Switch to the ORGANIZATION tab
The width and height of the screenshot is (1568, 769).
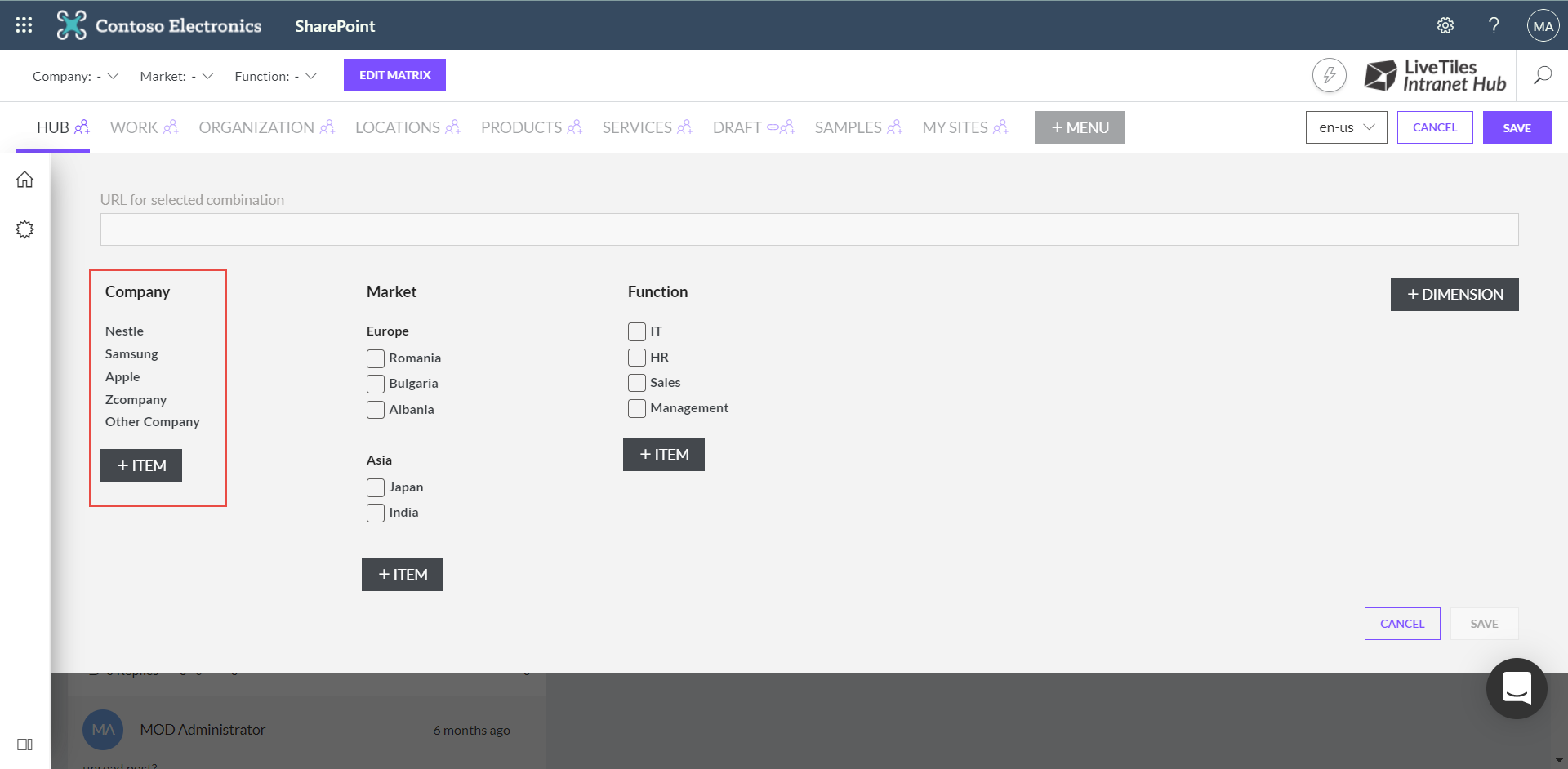tap(256, 127)
